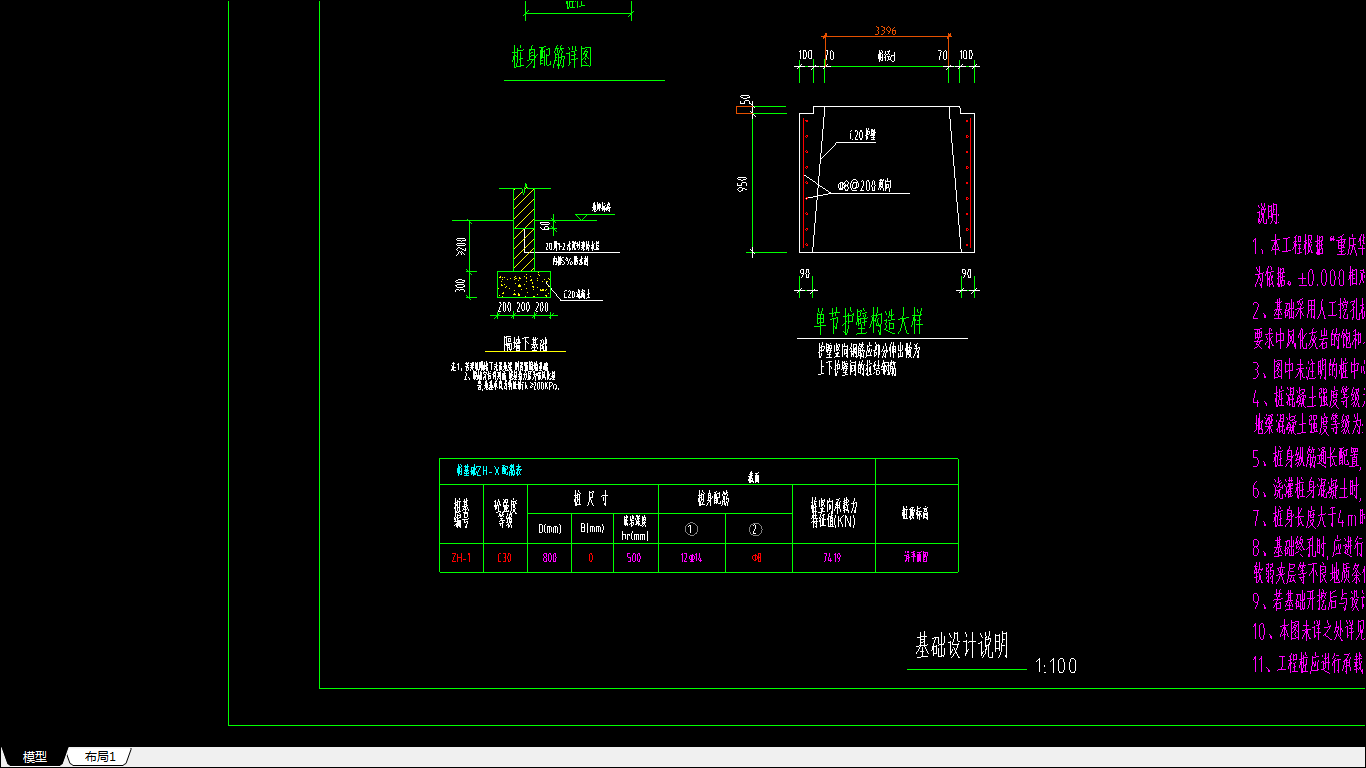Select the ZH-1 table cell
This screenshot has height=768, width=1366.
click(461, 558)
